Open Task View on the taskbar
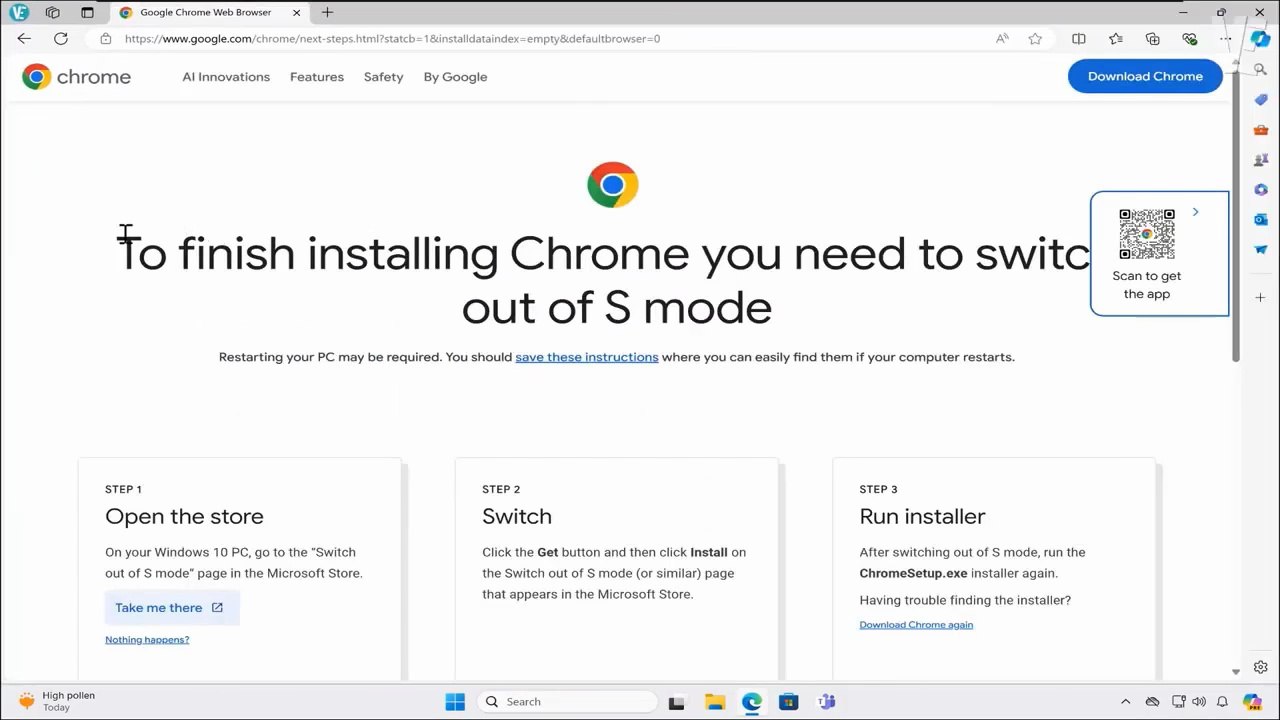 [676, 702]
